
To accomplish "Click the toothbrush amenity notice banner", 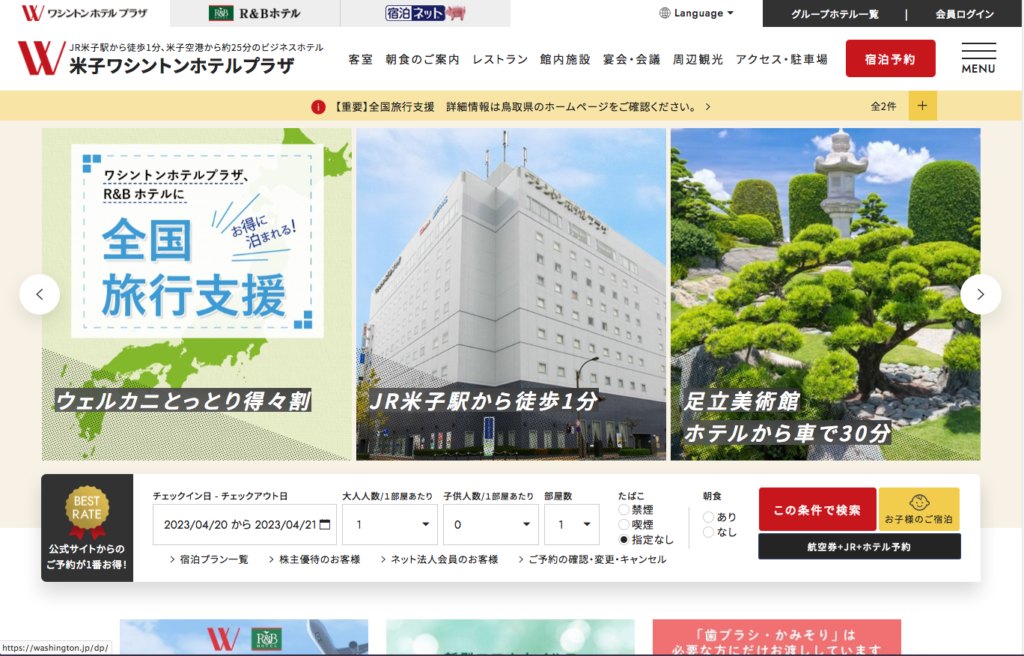I will pos(776,638).
